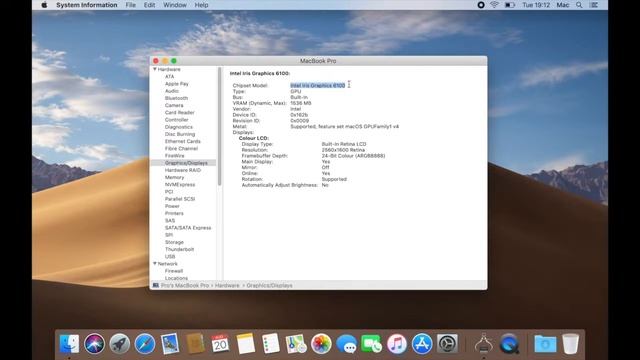640x360 pixels.
Task: Open the System Information menu
Action: coord(87,5)
